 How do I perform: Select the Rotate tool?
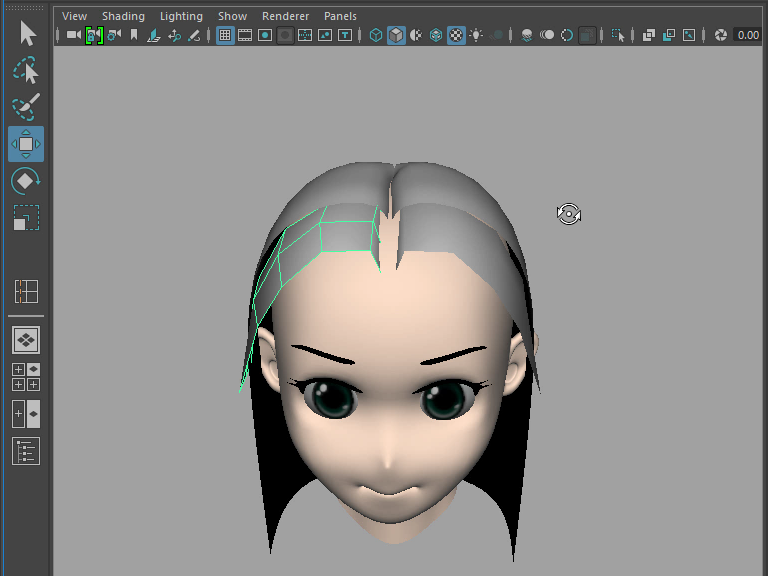point(26,181)
